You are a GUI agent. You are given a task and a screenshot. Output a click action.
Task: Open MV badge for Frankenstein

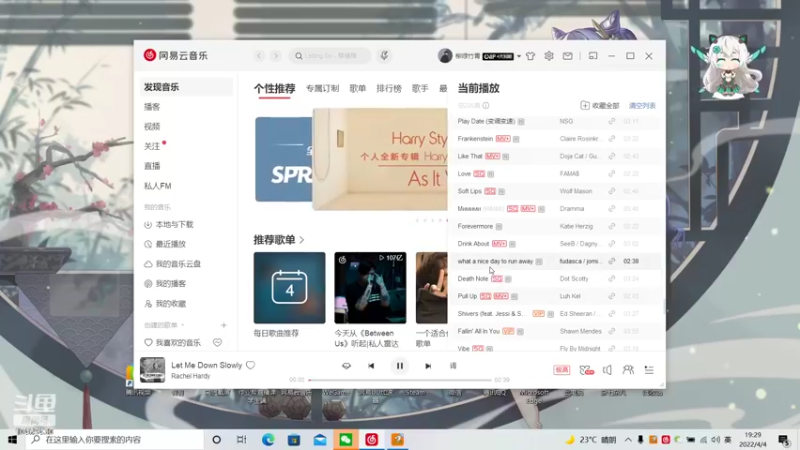click(503, 139)
